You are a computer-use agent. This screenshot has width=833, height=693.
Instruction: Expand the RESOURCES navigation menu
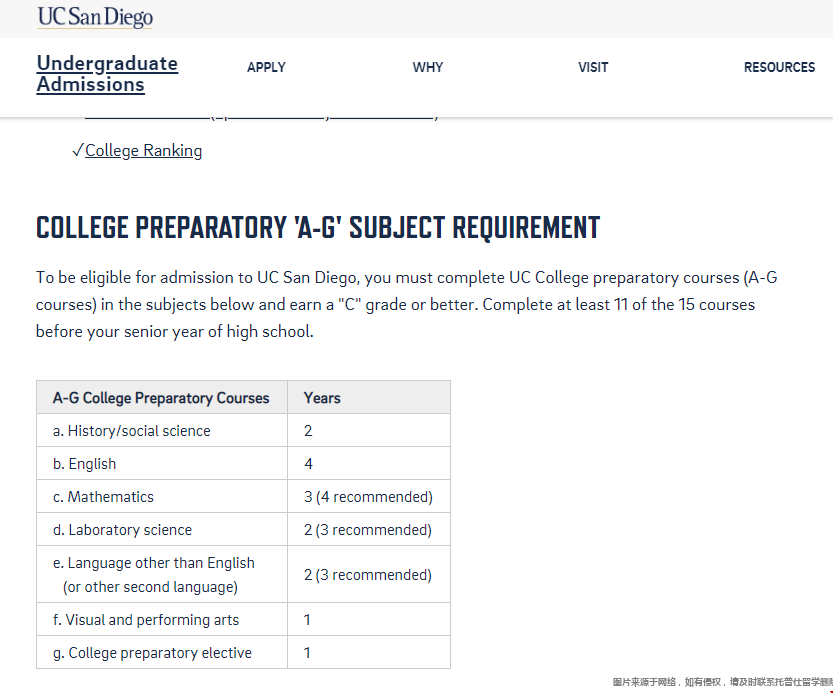click(779, 67)
